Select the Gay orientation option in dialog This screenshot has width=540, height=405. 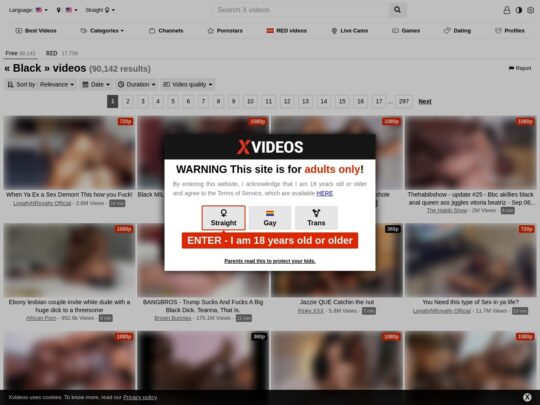coord(270,218)
